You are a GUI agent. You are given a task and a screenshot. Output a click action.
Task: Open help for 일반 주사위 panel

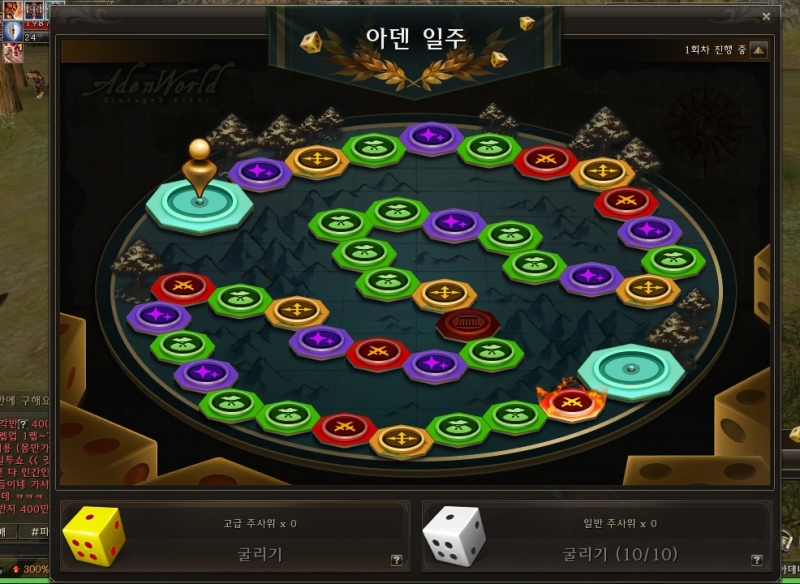(x=757, y=560)
